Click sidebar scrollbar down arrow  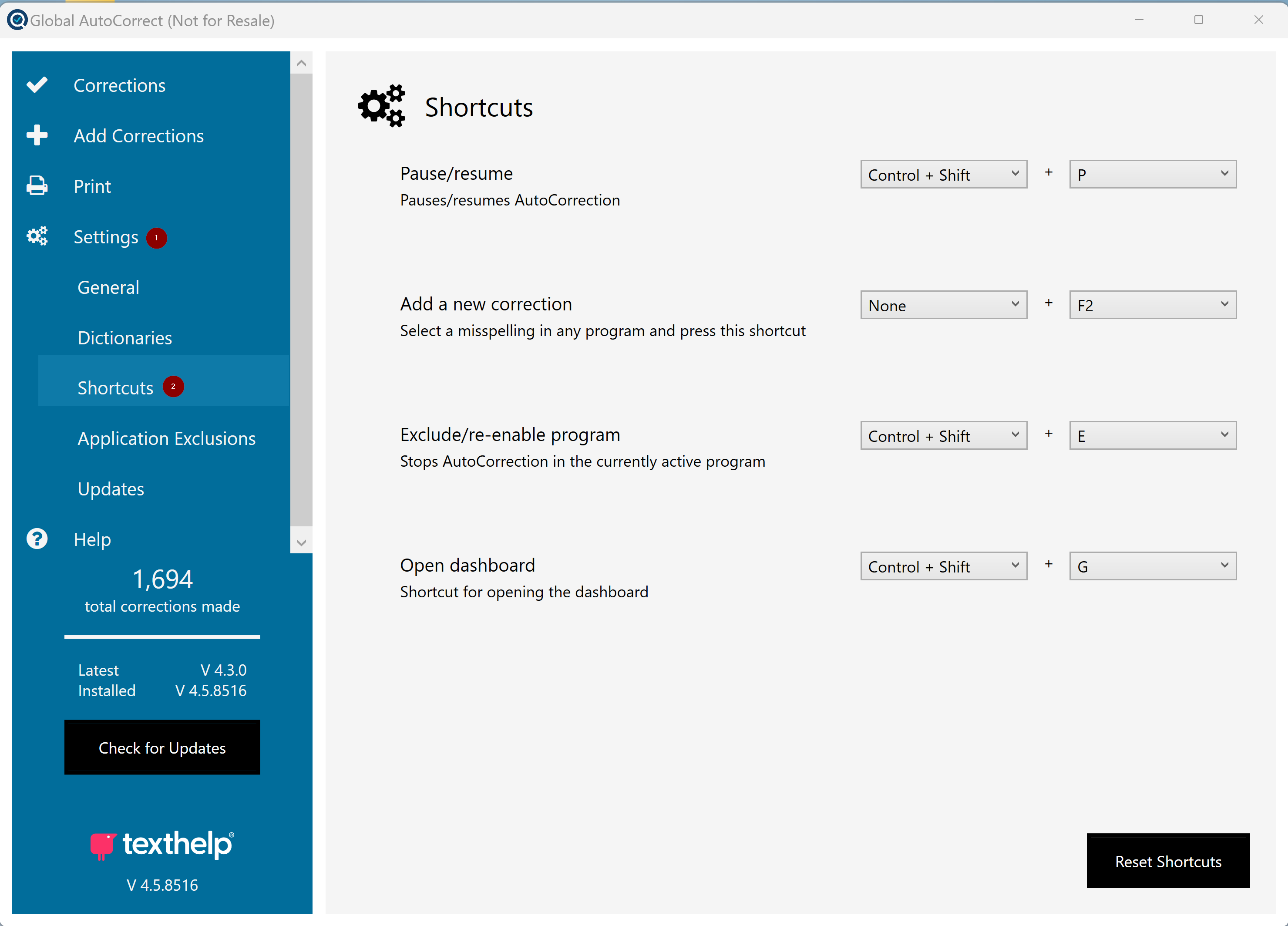(x=302, y=542)
